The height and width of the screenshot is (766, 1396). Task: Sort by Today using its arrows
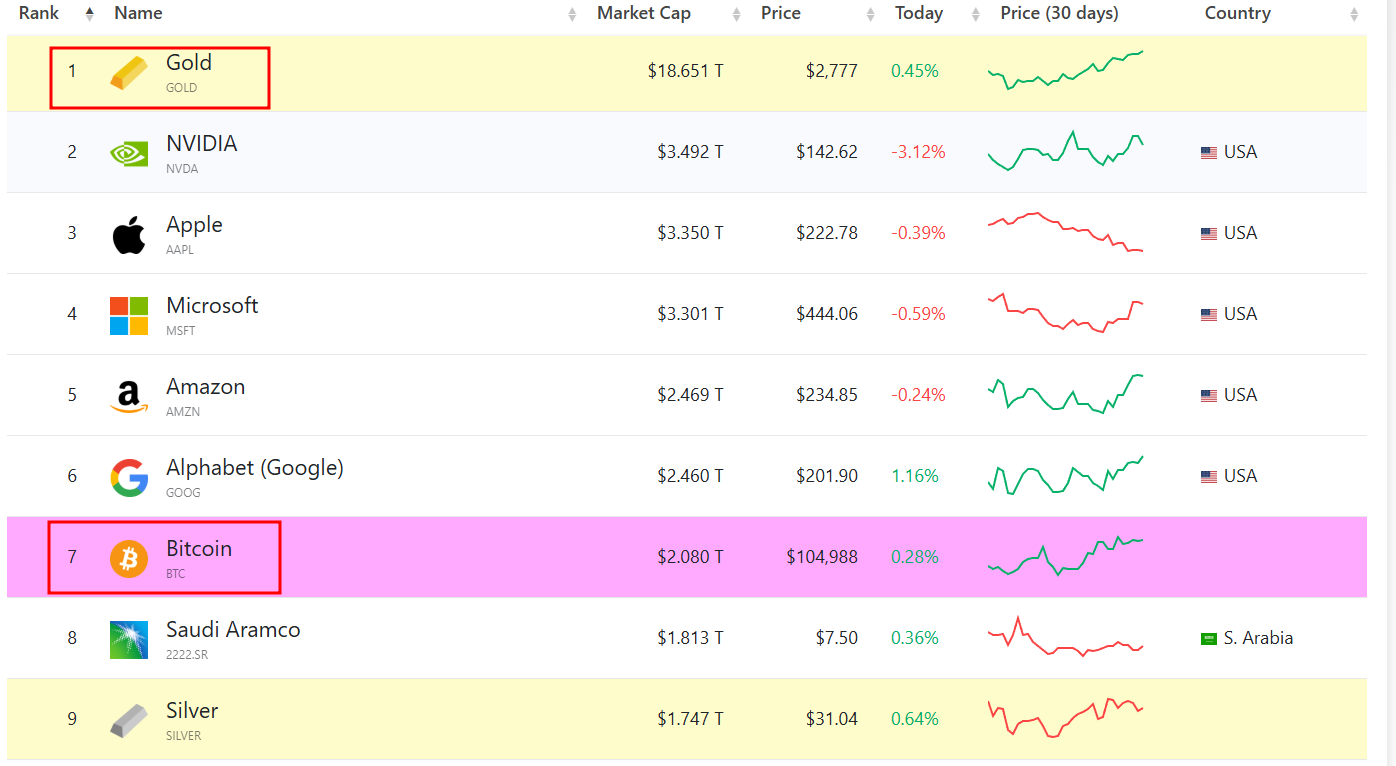976,14
